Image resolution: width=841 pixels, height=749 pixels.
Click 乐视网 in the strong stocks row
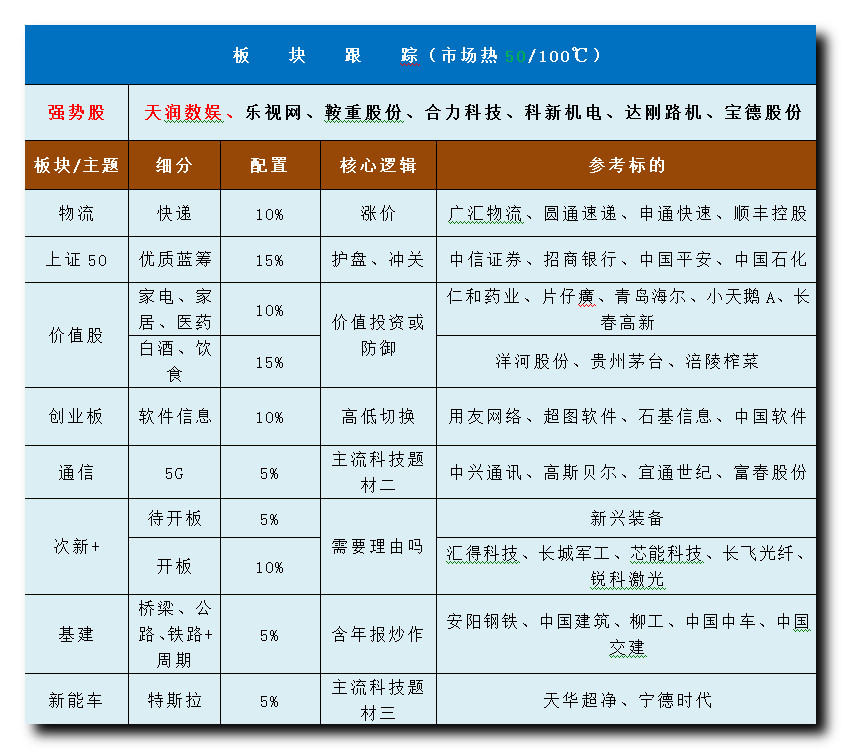[273, 113]
